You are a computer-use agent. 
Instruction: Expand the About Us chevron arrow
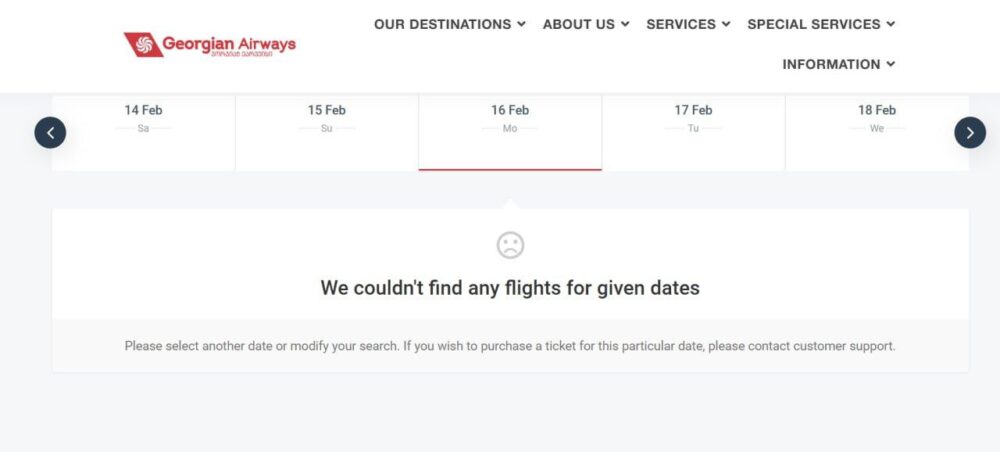pos(625,24)
